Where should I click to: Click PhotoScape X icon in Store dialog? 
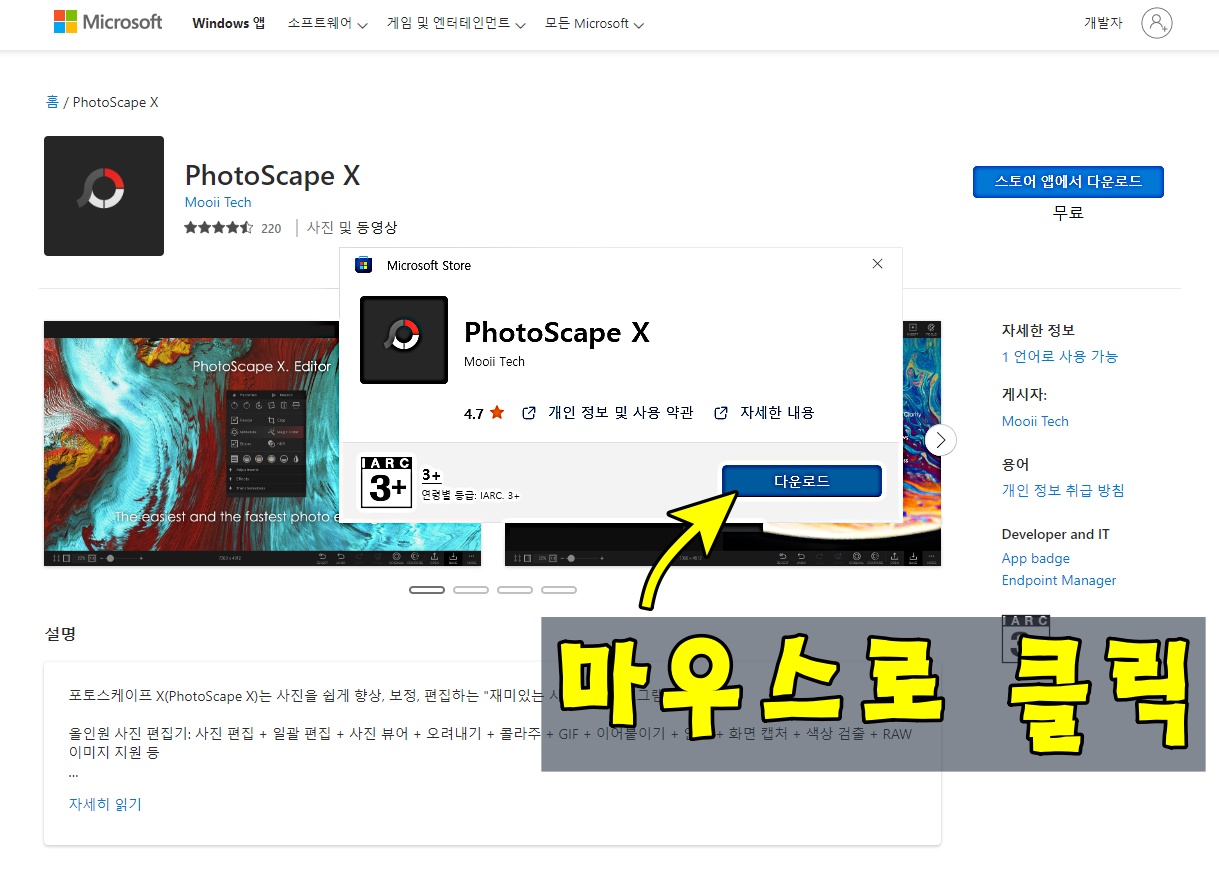click(404, 340)
